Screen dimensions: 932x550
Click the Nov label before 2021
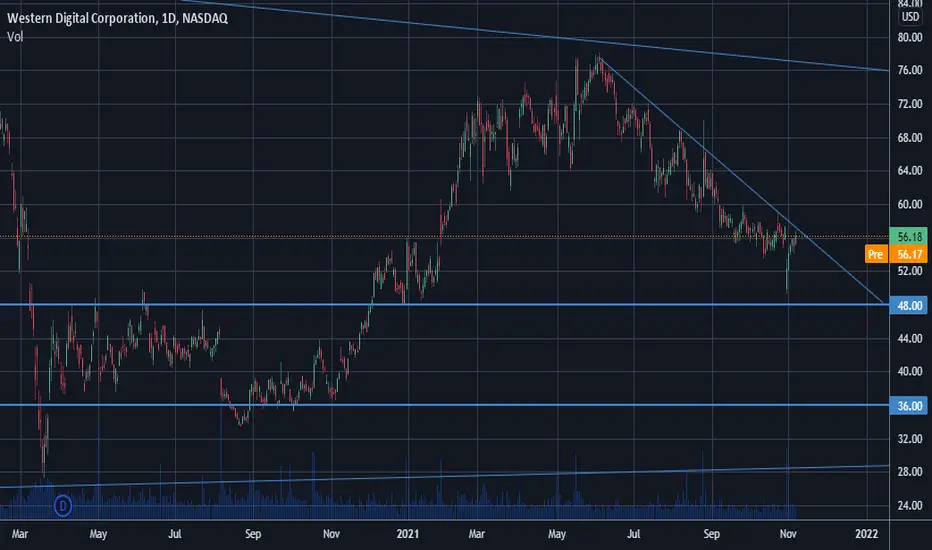coord(331,534)
